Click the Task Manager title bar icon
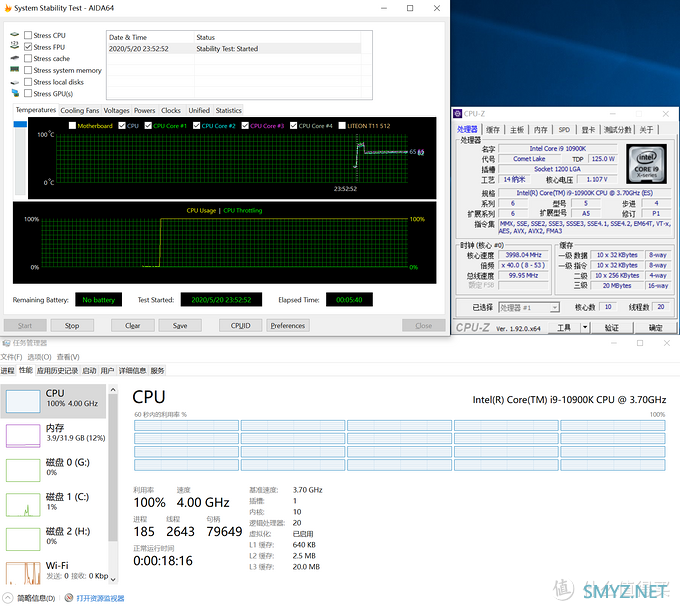Screen dimensions: 680x611 (7, 343)
